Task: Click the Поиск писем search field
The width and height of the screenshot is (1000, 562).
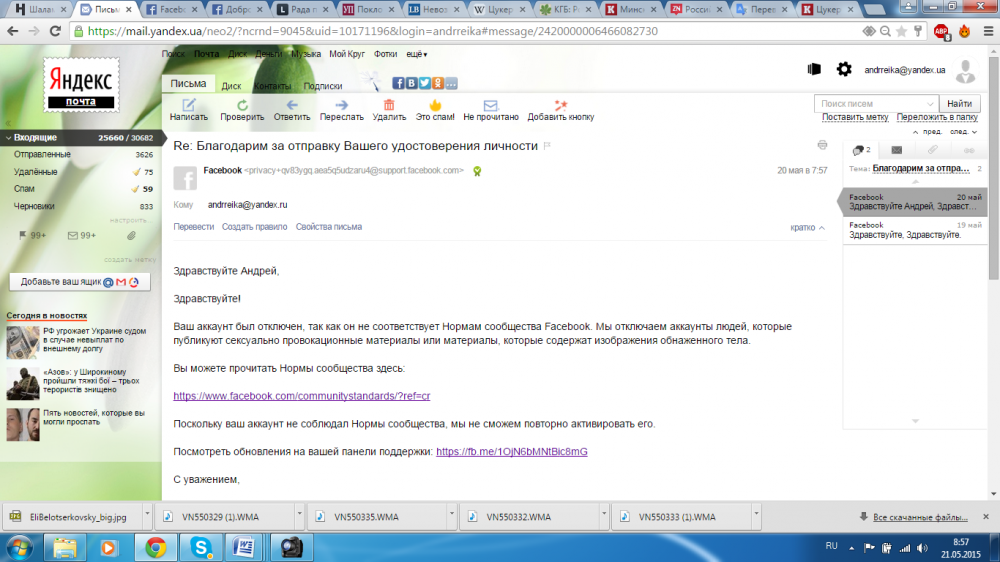Action: [x=876, y=103]
